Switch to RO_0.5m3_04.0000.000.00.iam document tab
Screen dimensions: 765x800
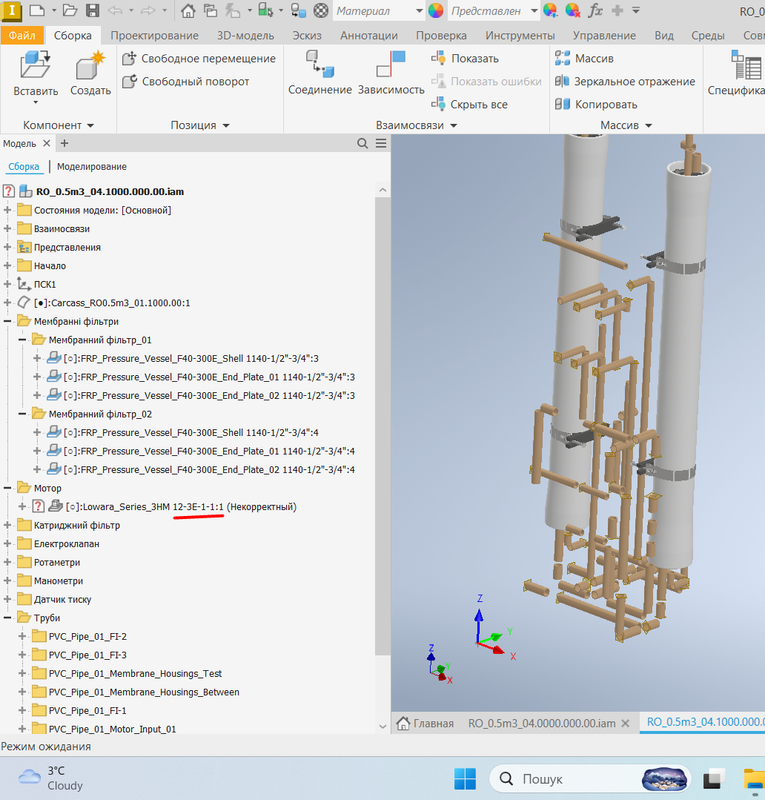(x=541, y=723)
